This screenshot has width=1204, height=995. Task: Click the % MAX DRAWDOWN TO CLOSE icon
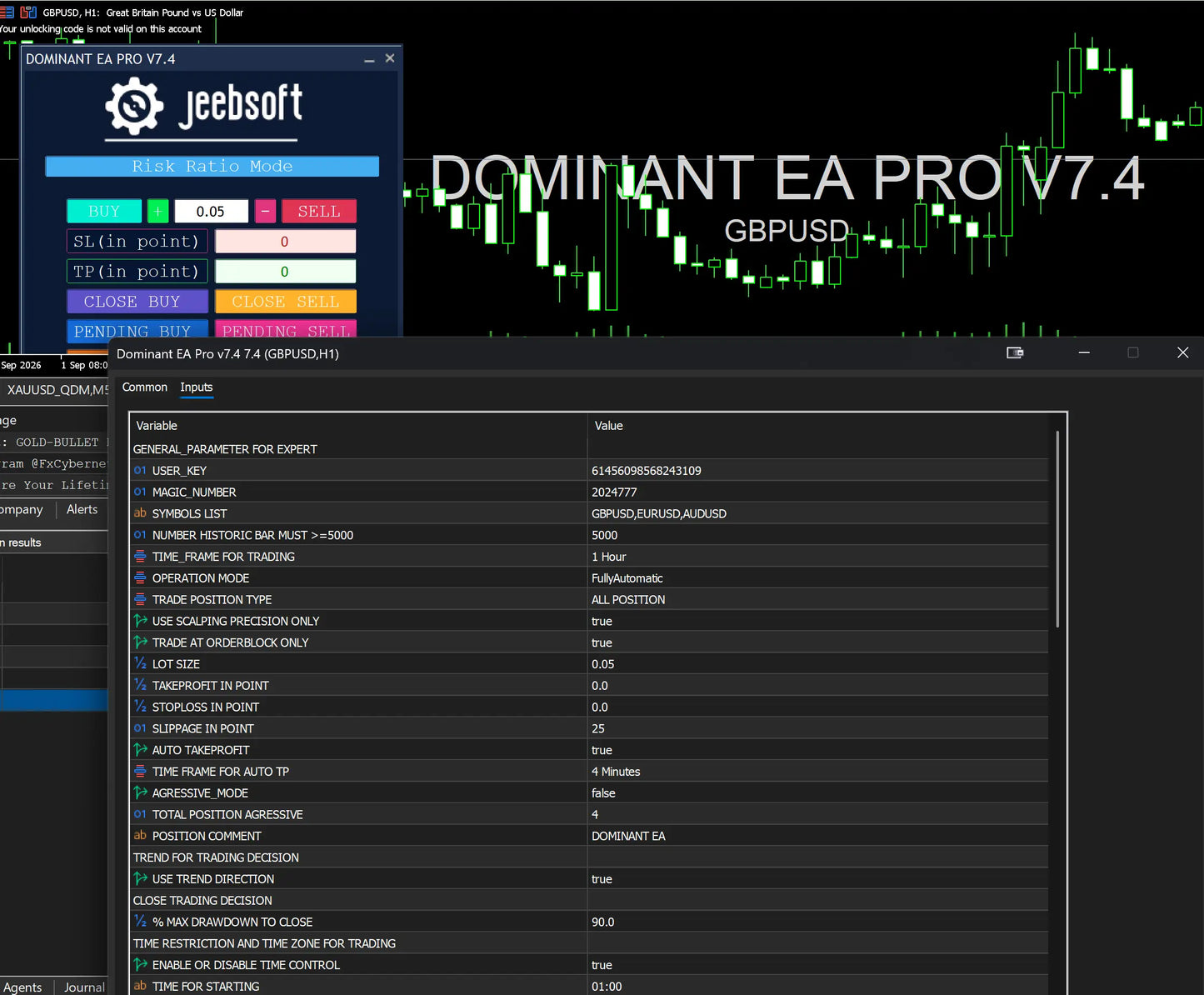click(x=140, y=922)
